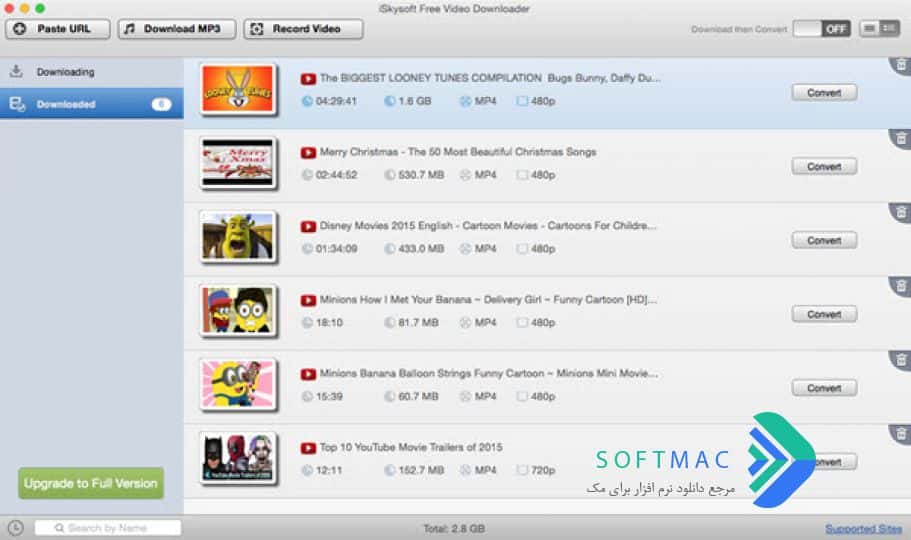Screen dimensions: 911x540
Task: Click resolution icon of Looney Tunes 480p
Action: (x=522, y=101)
